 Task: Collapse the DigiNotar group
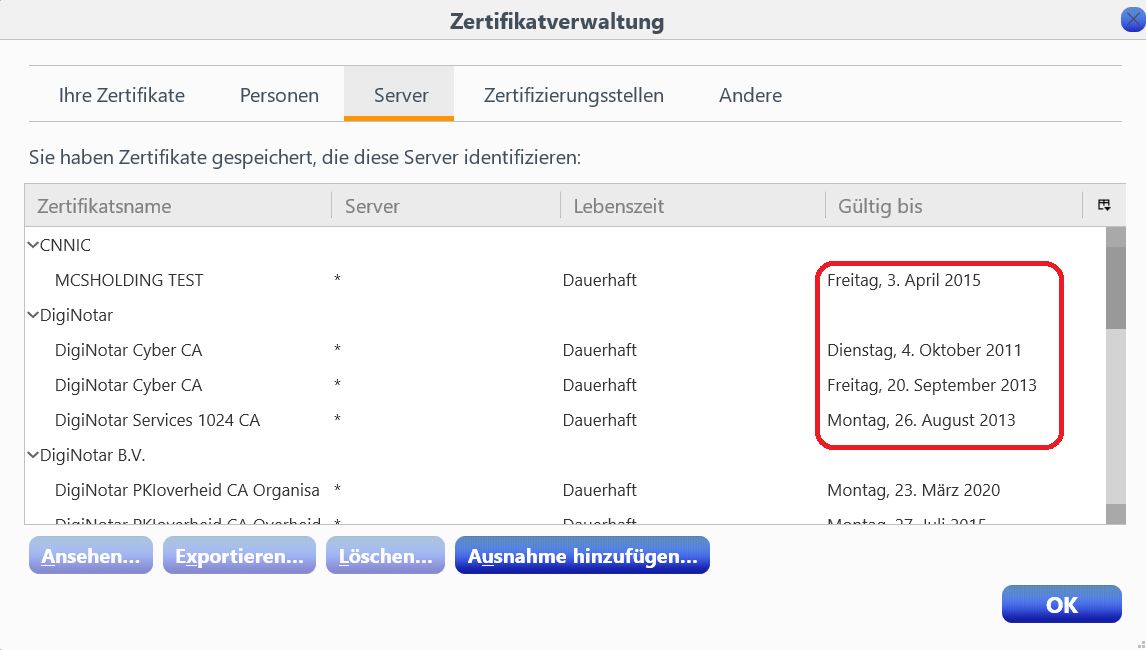coord(33,315)
